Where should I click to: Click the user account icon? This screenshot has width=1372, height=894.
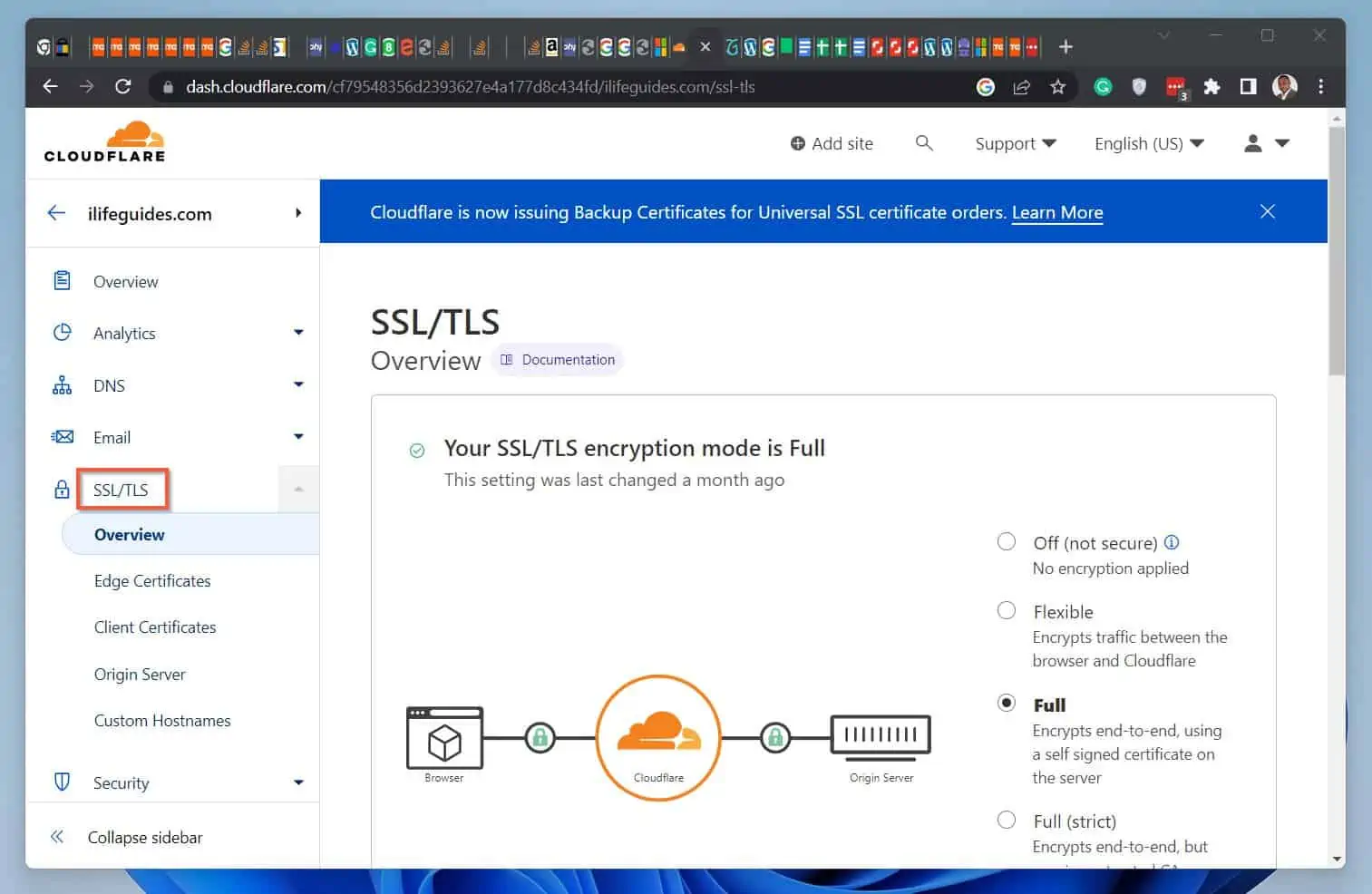click(1253, 143)
